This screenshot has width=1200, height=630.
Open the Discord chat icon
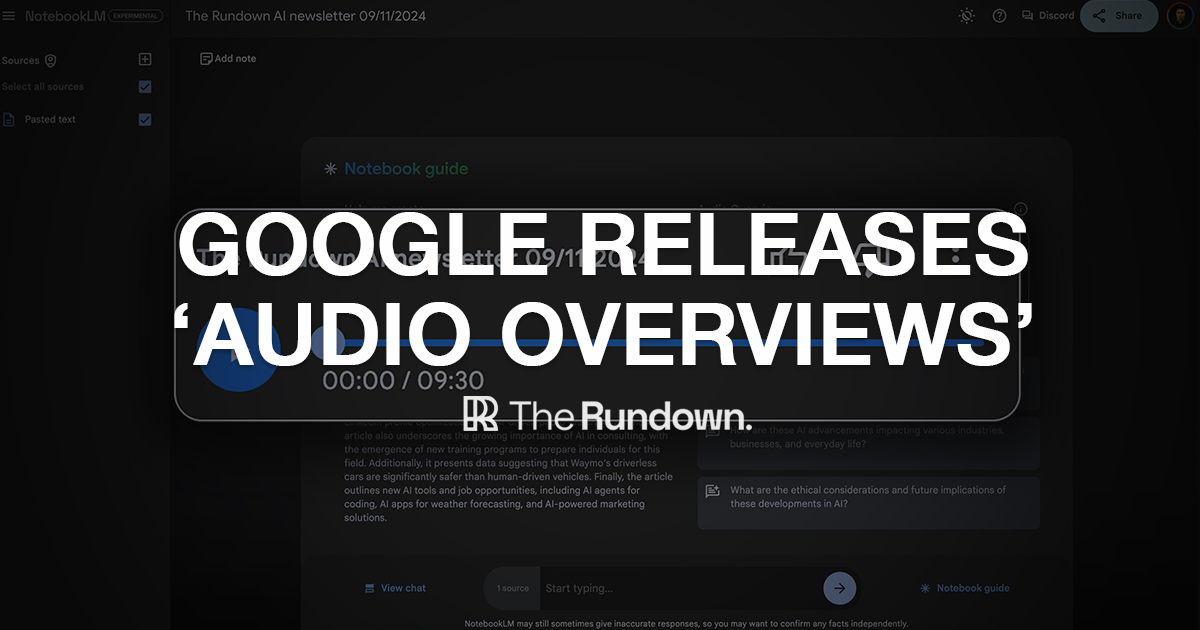1029,16
